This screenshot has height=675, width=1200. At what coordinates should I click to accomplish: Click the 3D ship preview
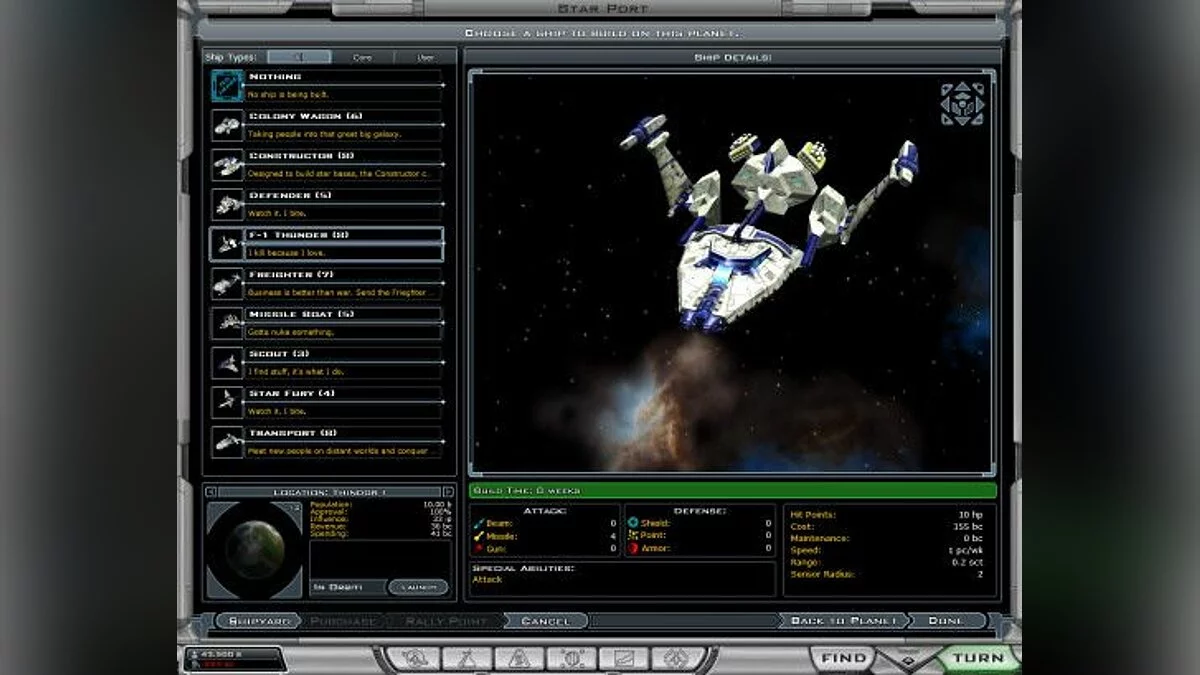point(732,272)
